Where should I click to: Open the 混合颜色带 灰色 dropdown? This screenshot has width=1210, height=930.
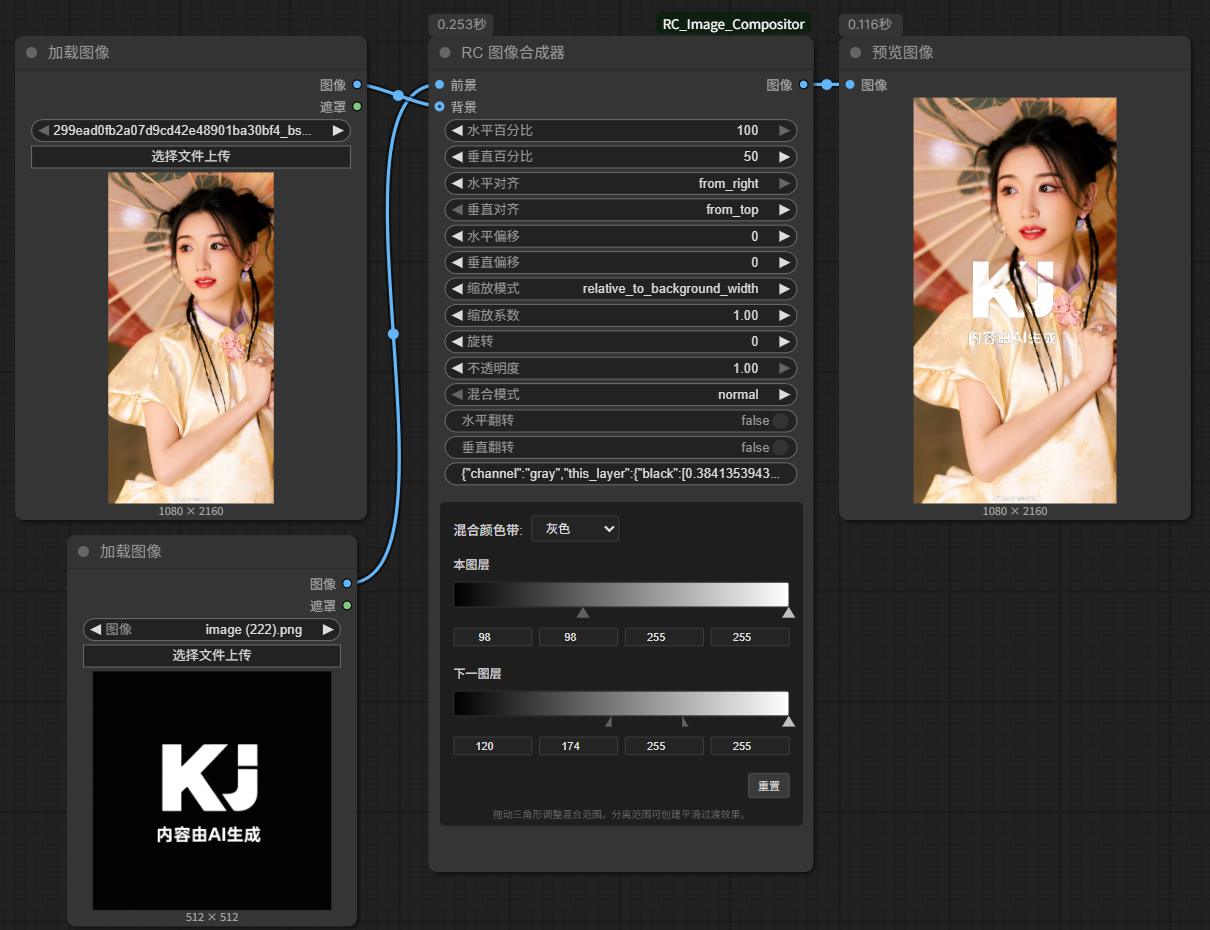tap(575, 528)
